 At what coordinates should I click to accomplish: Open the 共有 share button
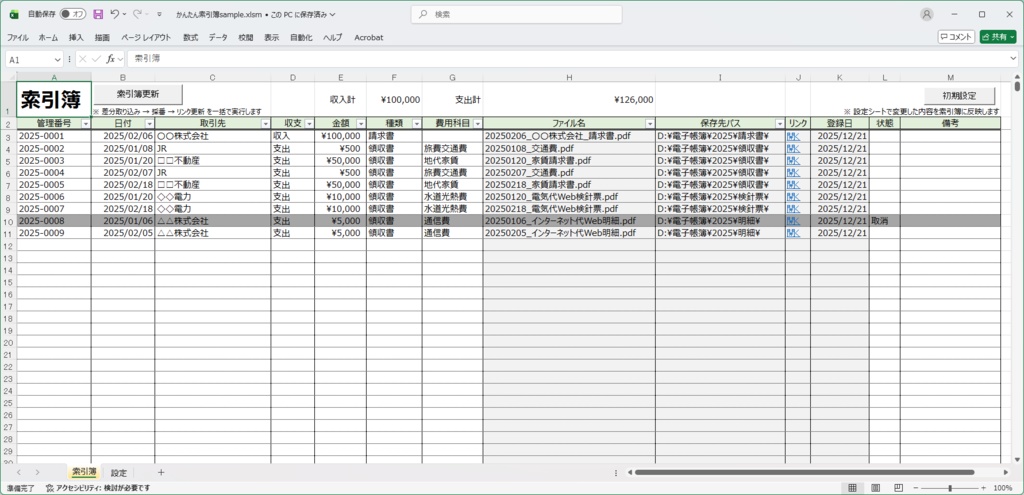click(998, 37)
